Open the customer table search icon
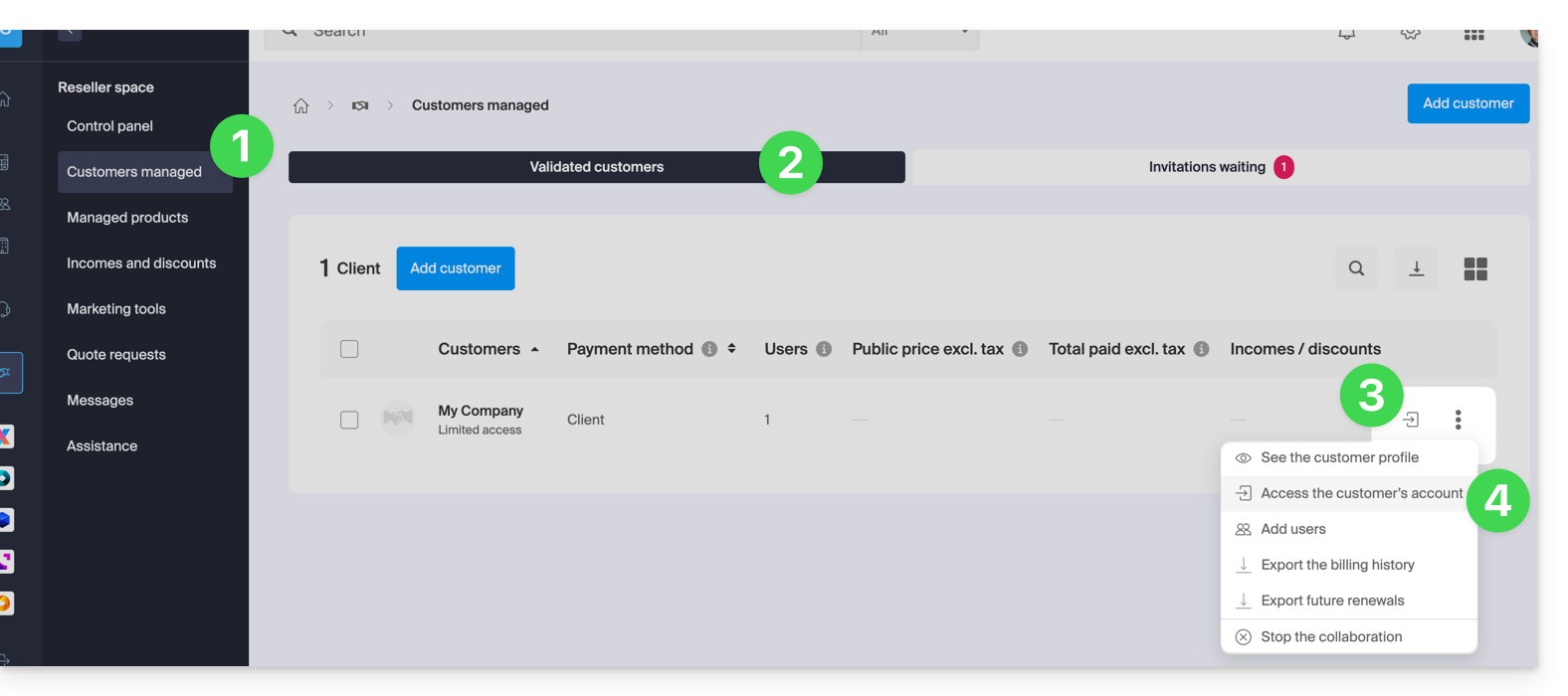Screen dimensions: 1568x696 pyautogui.click(x=1356, y=268)
